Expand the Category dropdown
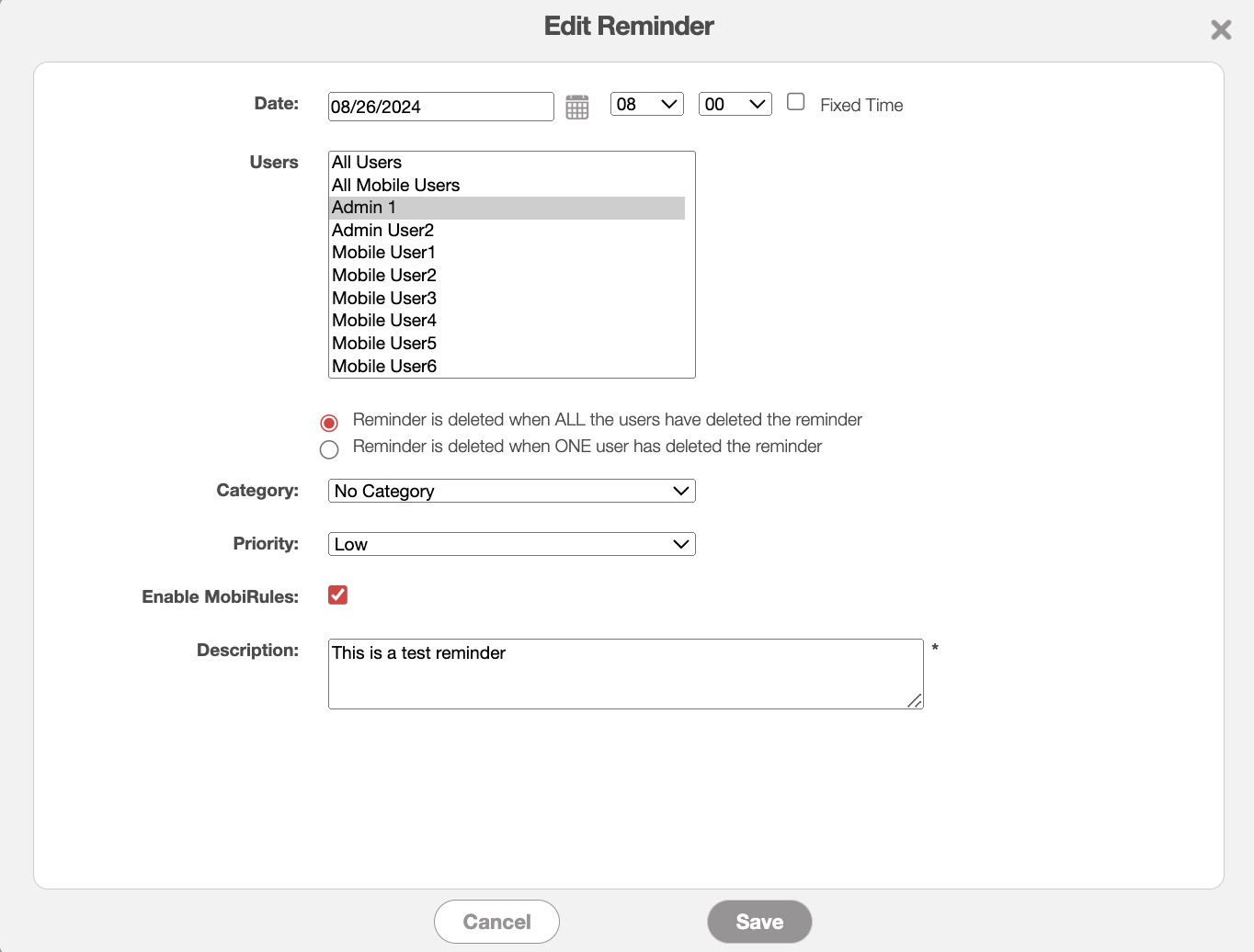Image resolution: width=1254 pixels, height=952 pixels. click(511, 492)
